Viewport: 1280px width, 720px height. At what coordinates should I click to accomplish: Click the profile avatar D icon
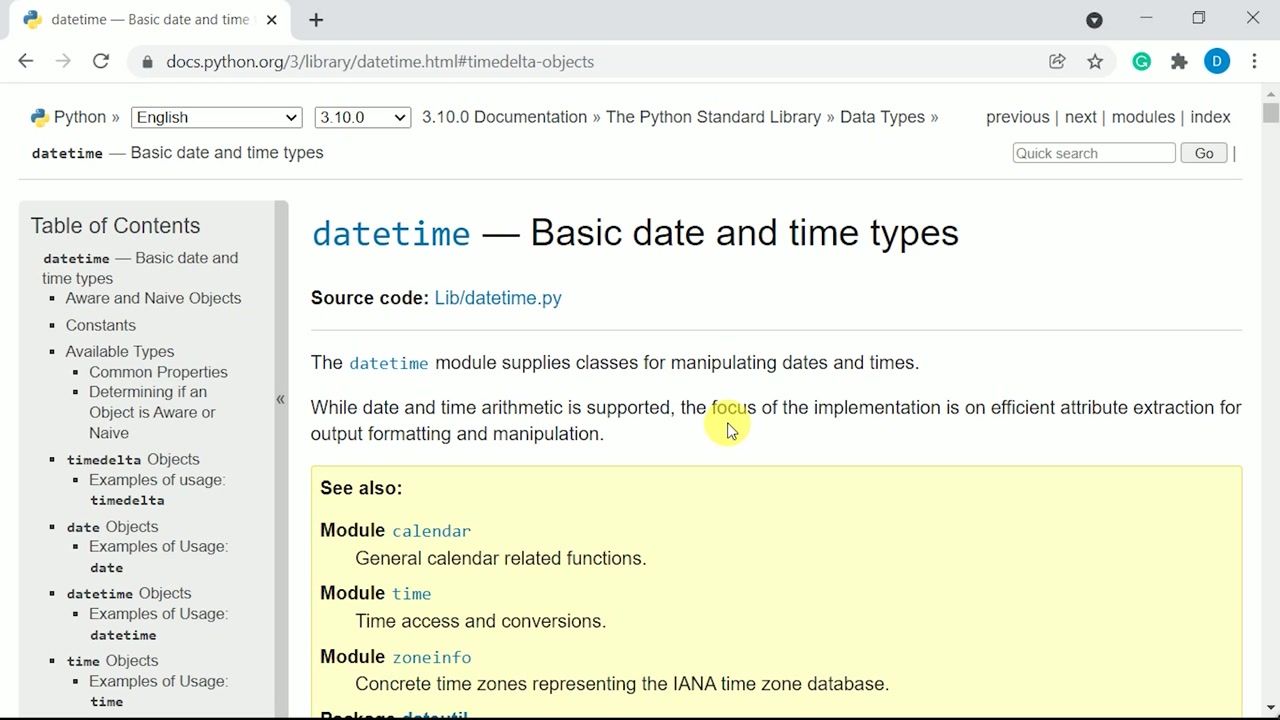click(x=1217, y=62)
